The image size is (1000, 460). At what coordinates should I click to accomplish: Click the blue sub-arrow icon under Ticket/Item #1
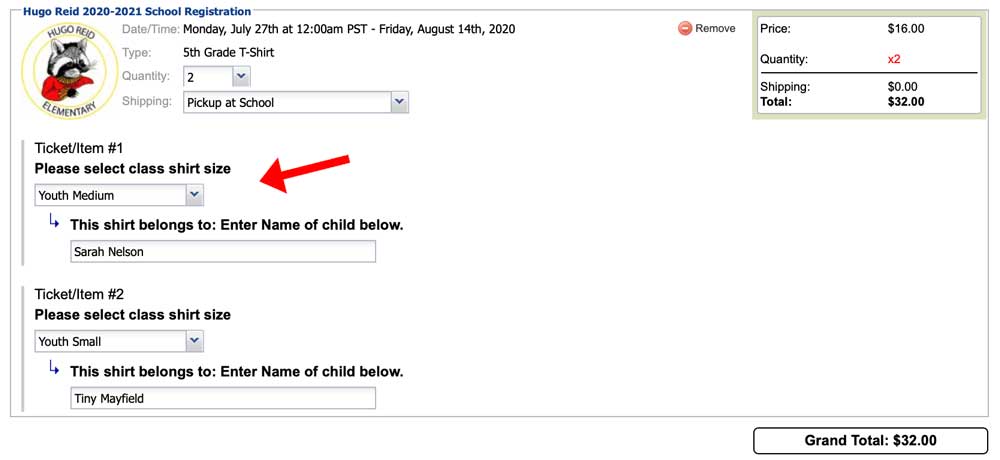tap(54, 222)
